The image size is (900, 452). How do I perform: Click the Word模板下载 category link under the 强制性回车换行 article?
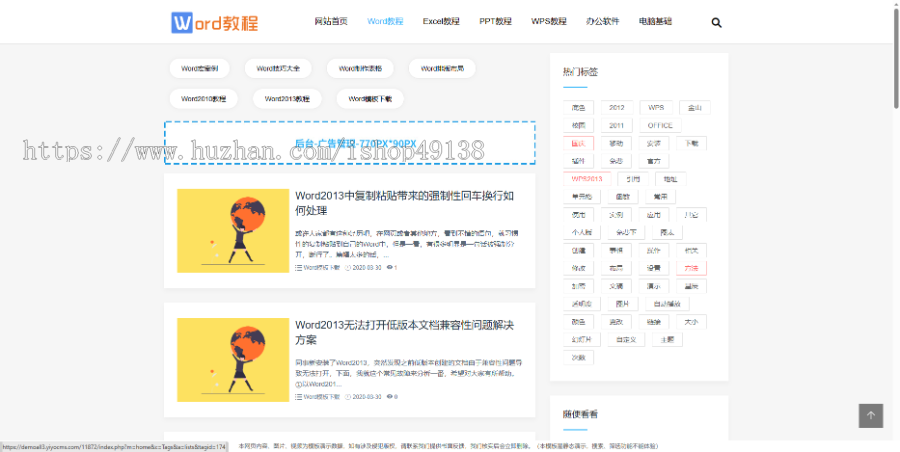point(321,268)
